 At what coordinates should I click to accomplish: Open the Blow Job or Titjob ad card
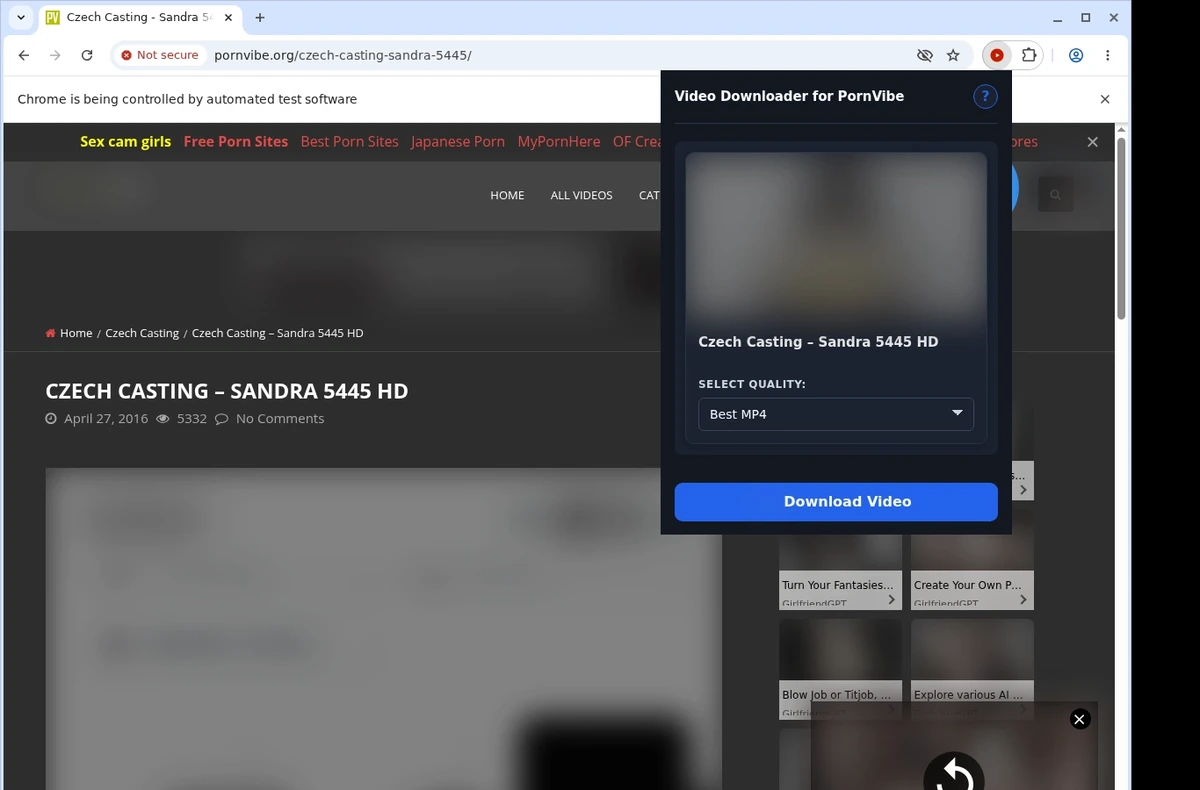pos(840,668)
